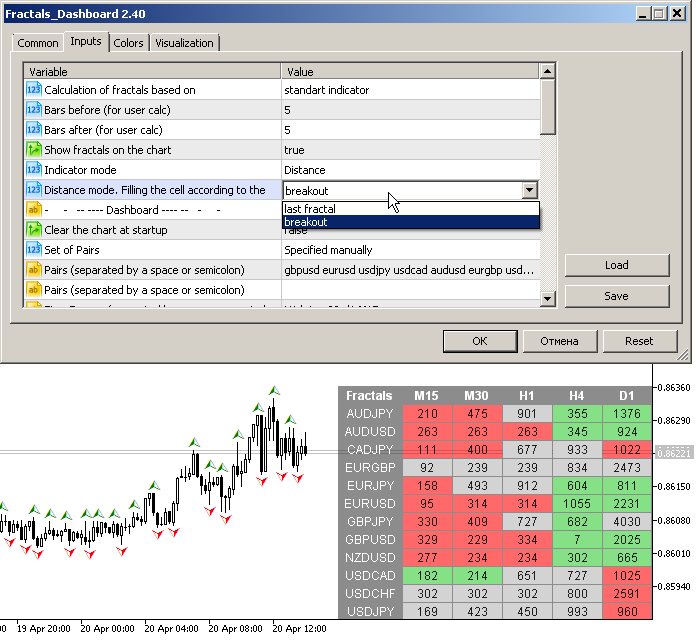Switch to the Common tab
Screen dimensions: 698x640
[x=38, y=43]
